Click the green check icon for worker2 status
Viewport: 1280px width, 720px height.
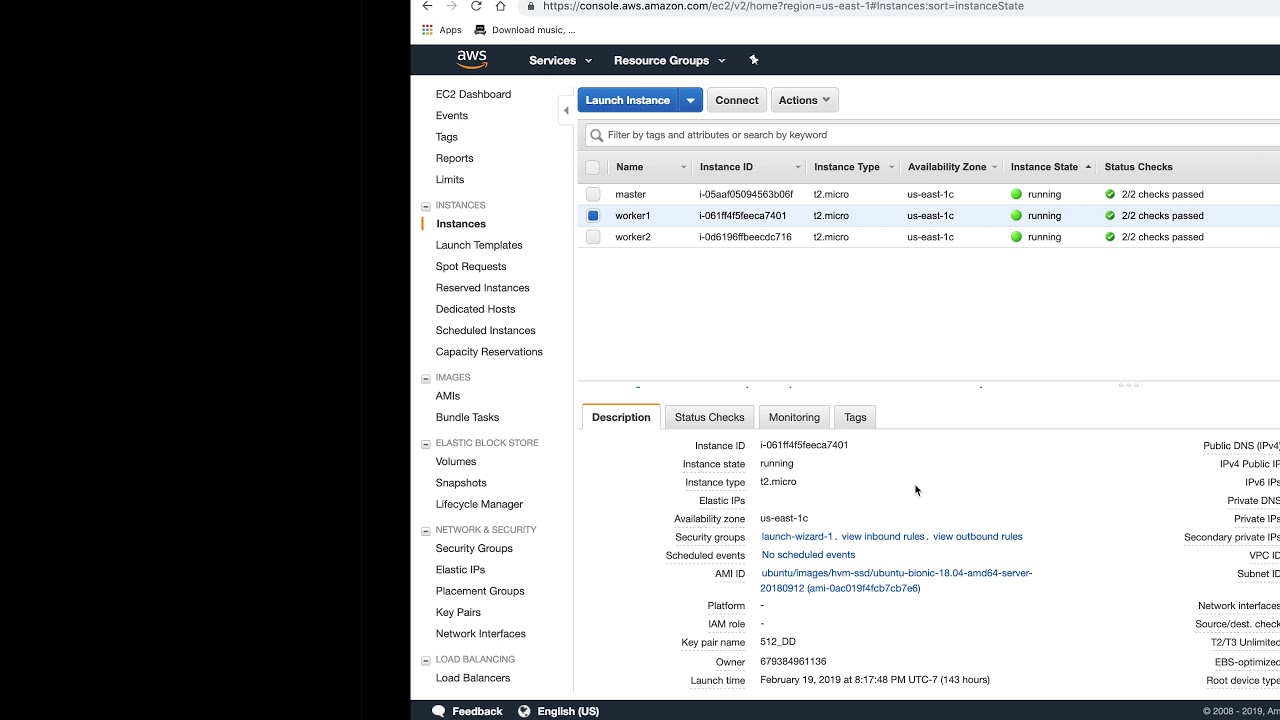(1110, 237)
